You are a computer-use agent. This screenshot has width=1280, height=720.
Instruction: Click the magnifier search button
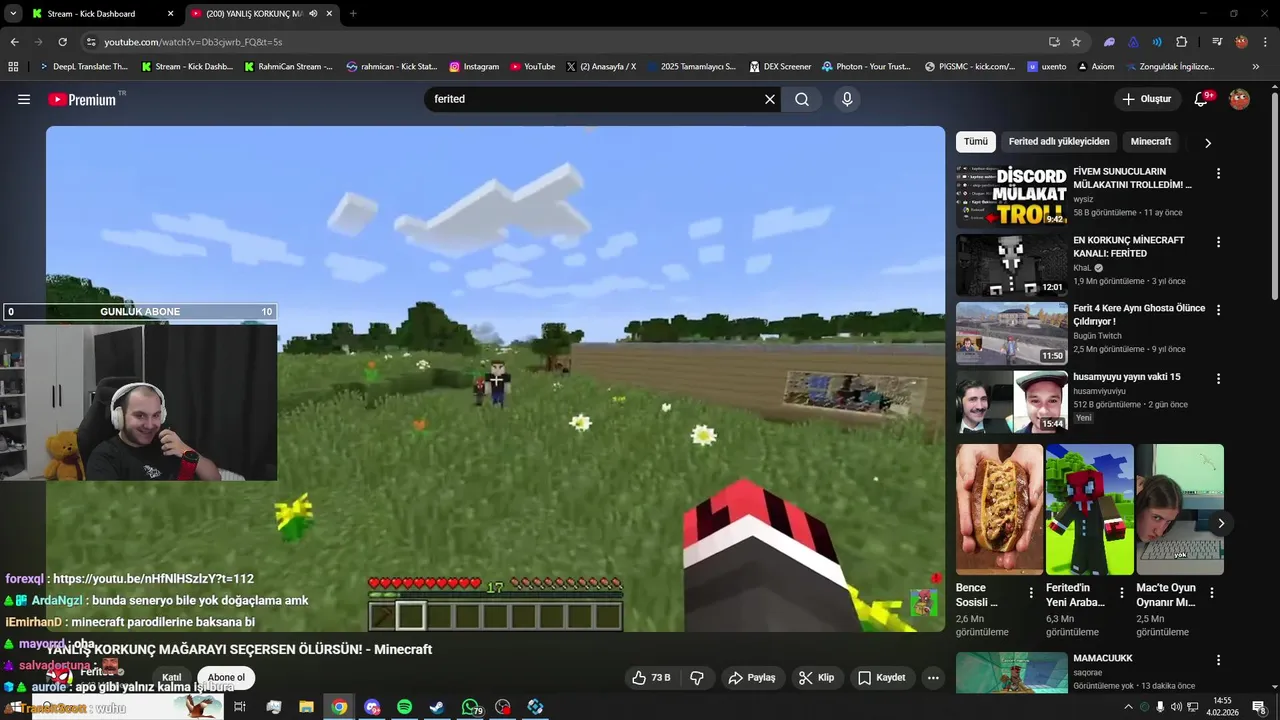[802, 99]
